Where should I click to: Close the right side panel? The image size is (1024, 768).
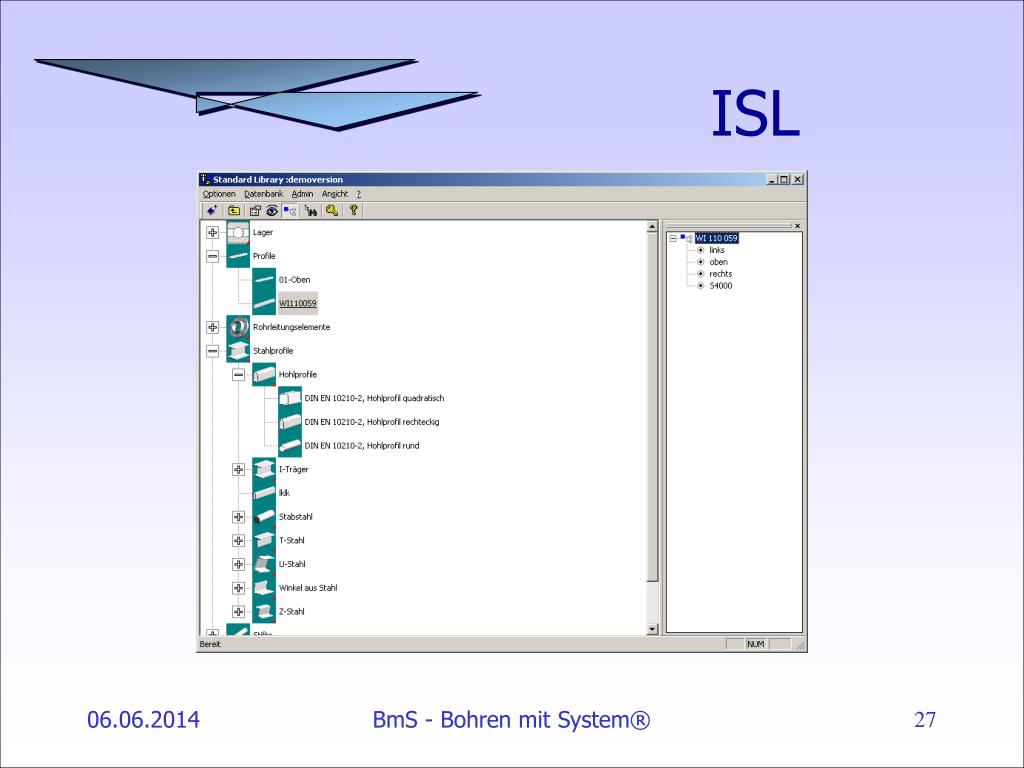tap(797, 226)
